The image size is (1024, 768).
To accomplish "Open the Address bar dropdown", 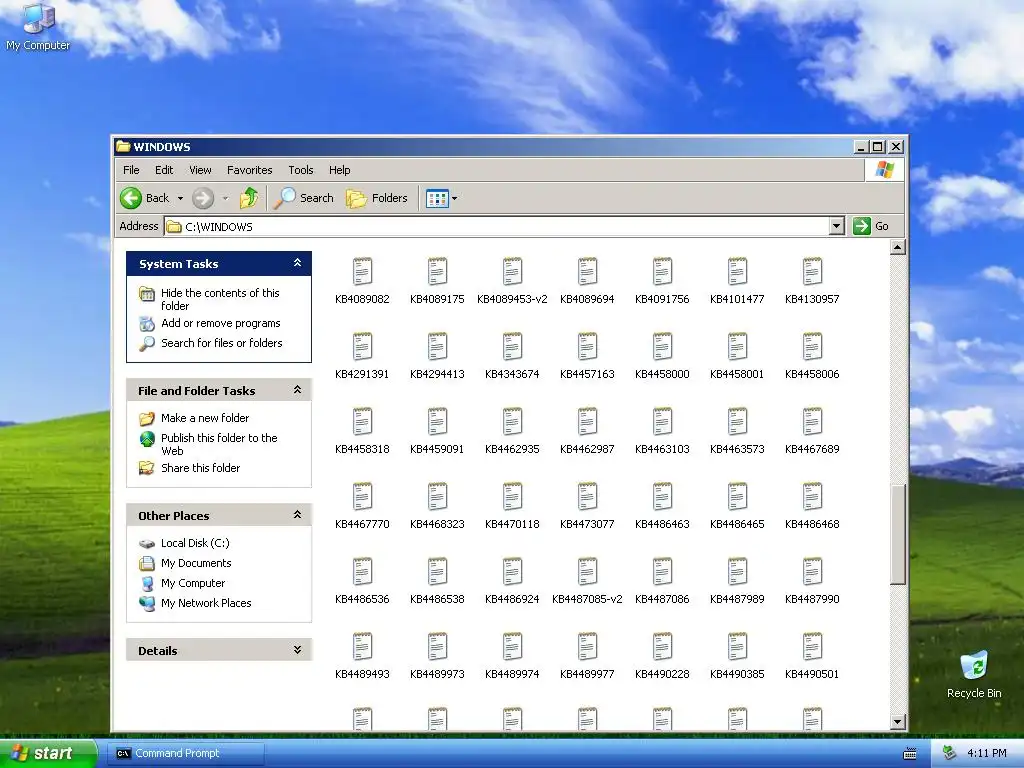I will 837,226.
